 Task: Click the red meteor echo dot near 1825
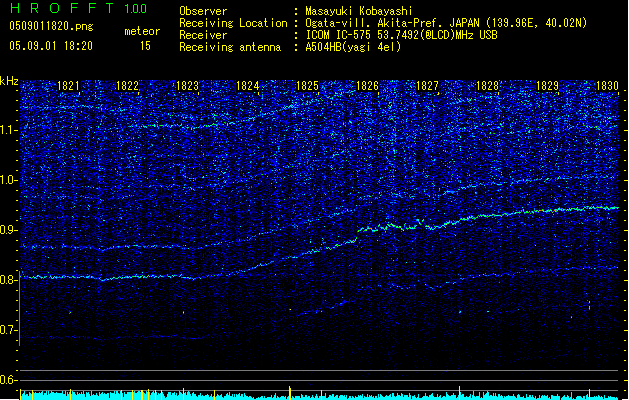[290, 310]
